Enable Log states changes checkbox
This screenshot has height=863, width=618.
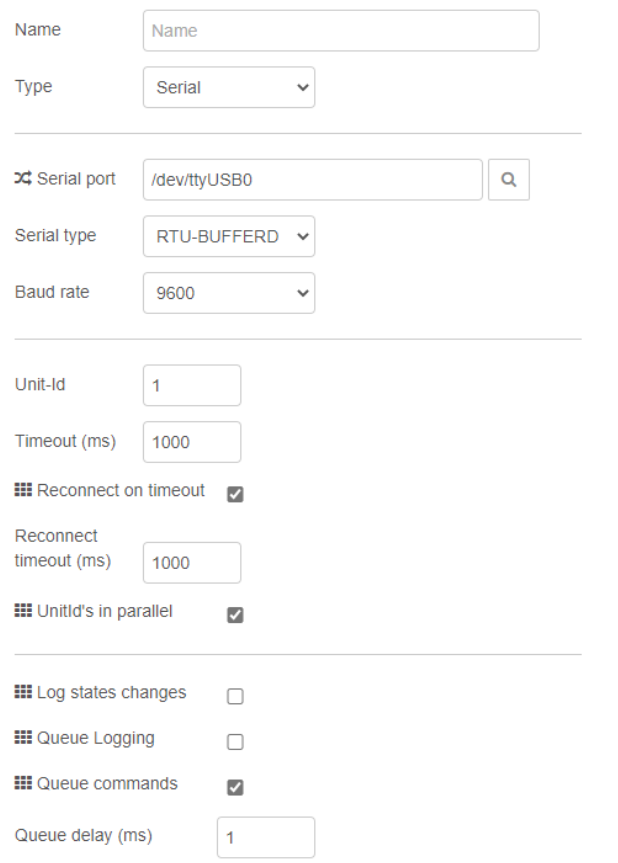click(236, 697)
